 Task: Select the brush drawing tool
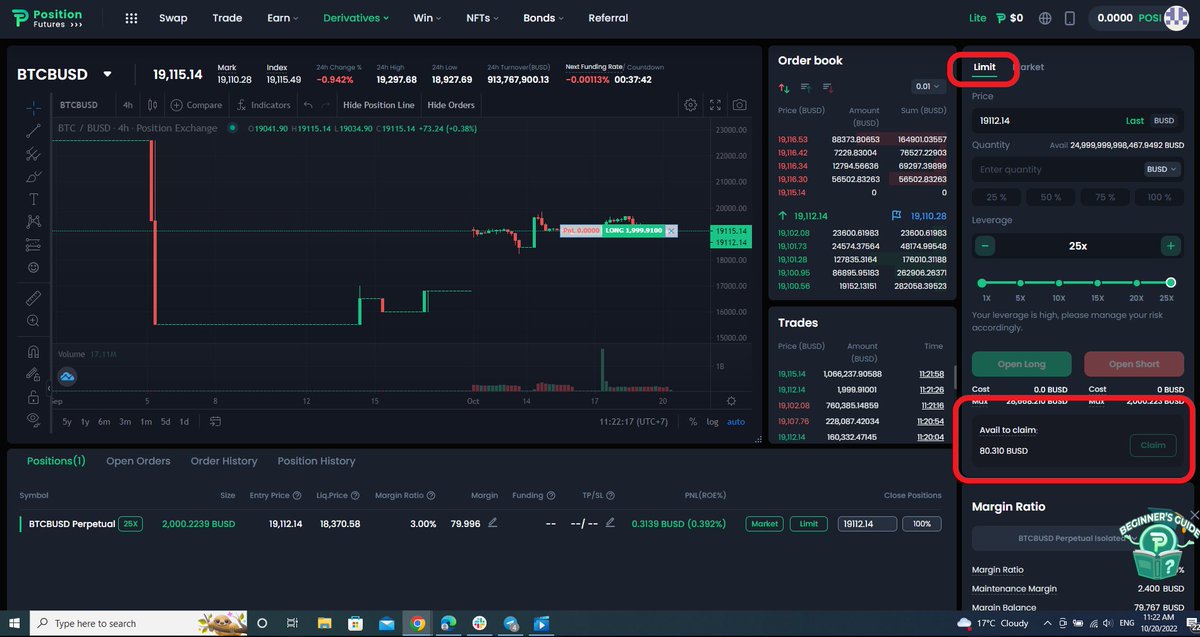coord(34,176)
